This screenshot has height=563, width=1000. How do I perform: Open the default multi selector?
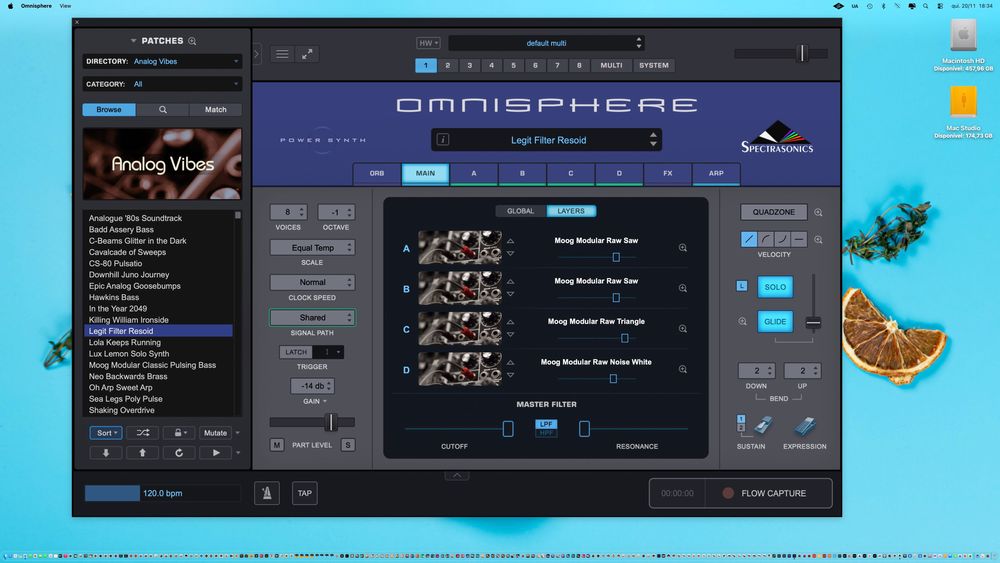547,43
